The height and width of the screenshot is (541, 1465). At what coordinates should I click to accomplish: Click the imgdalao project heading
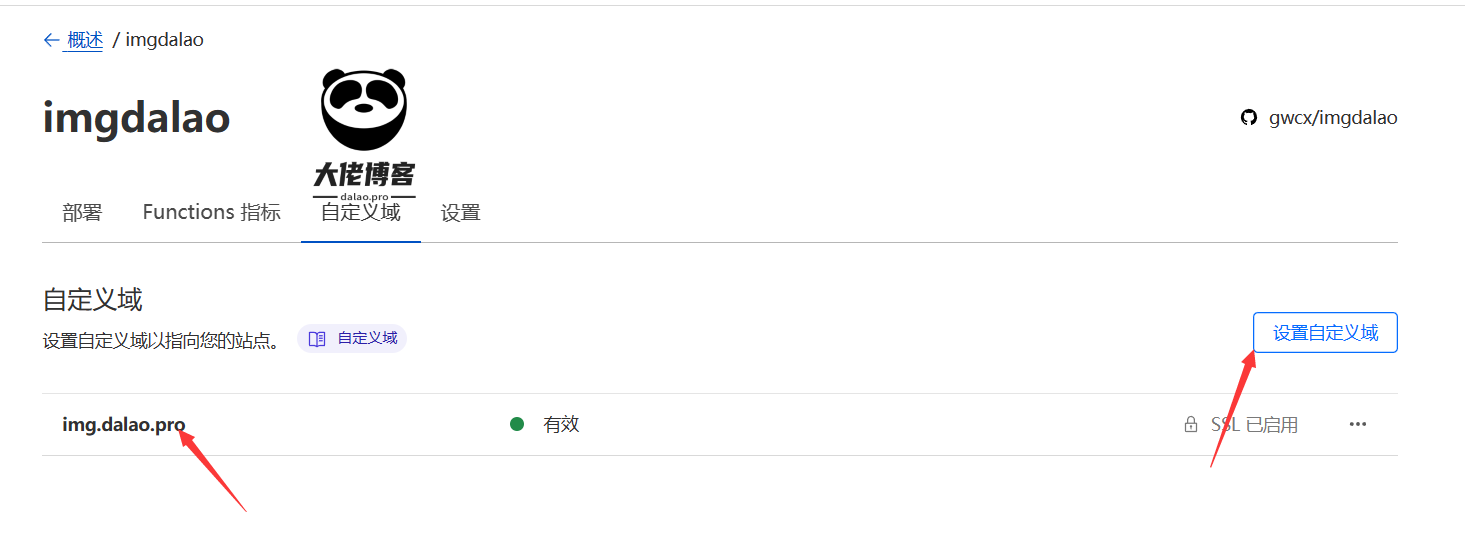coord(136,119)
